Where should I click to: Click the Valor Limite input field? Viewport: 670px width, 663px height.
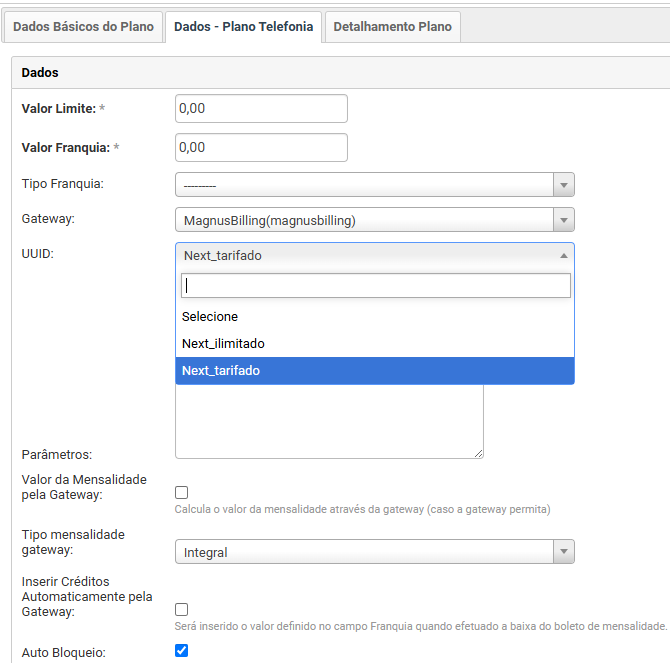(x=261, y=108)
